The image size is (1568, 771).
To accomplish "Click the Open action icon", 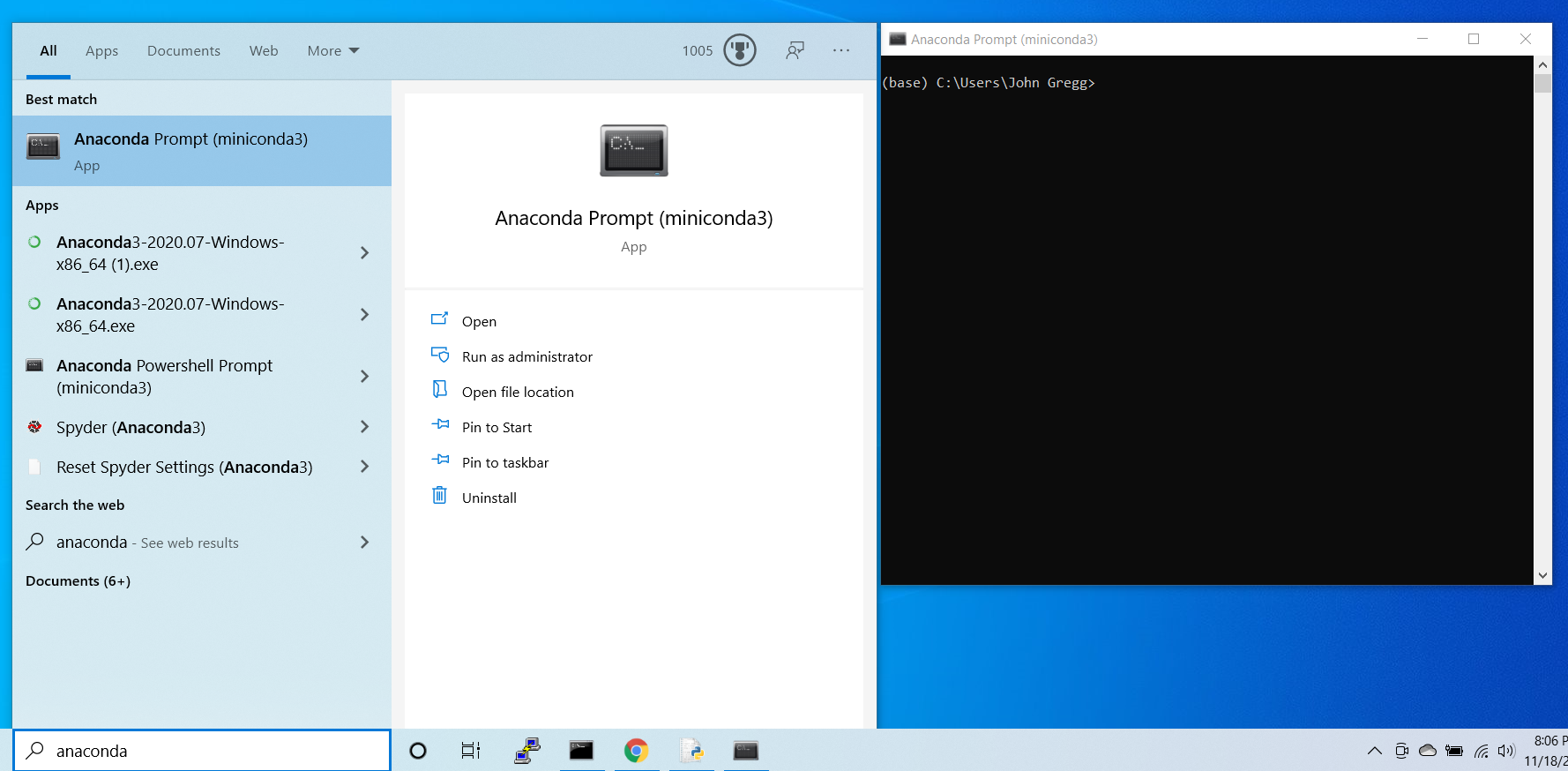I will click(439, 319).
